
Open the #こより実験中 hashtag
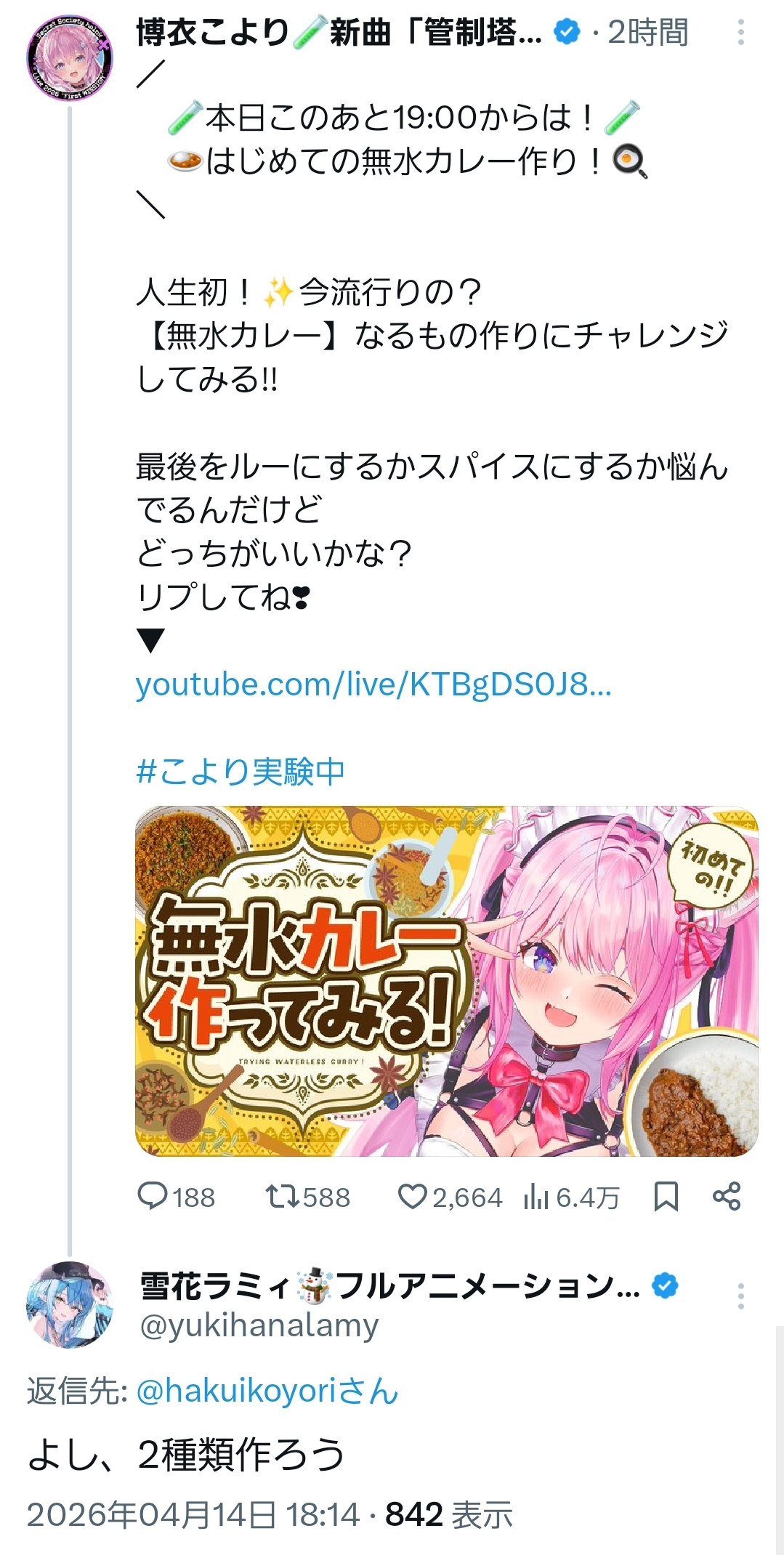(x=241, y=772)
